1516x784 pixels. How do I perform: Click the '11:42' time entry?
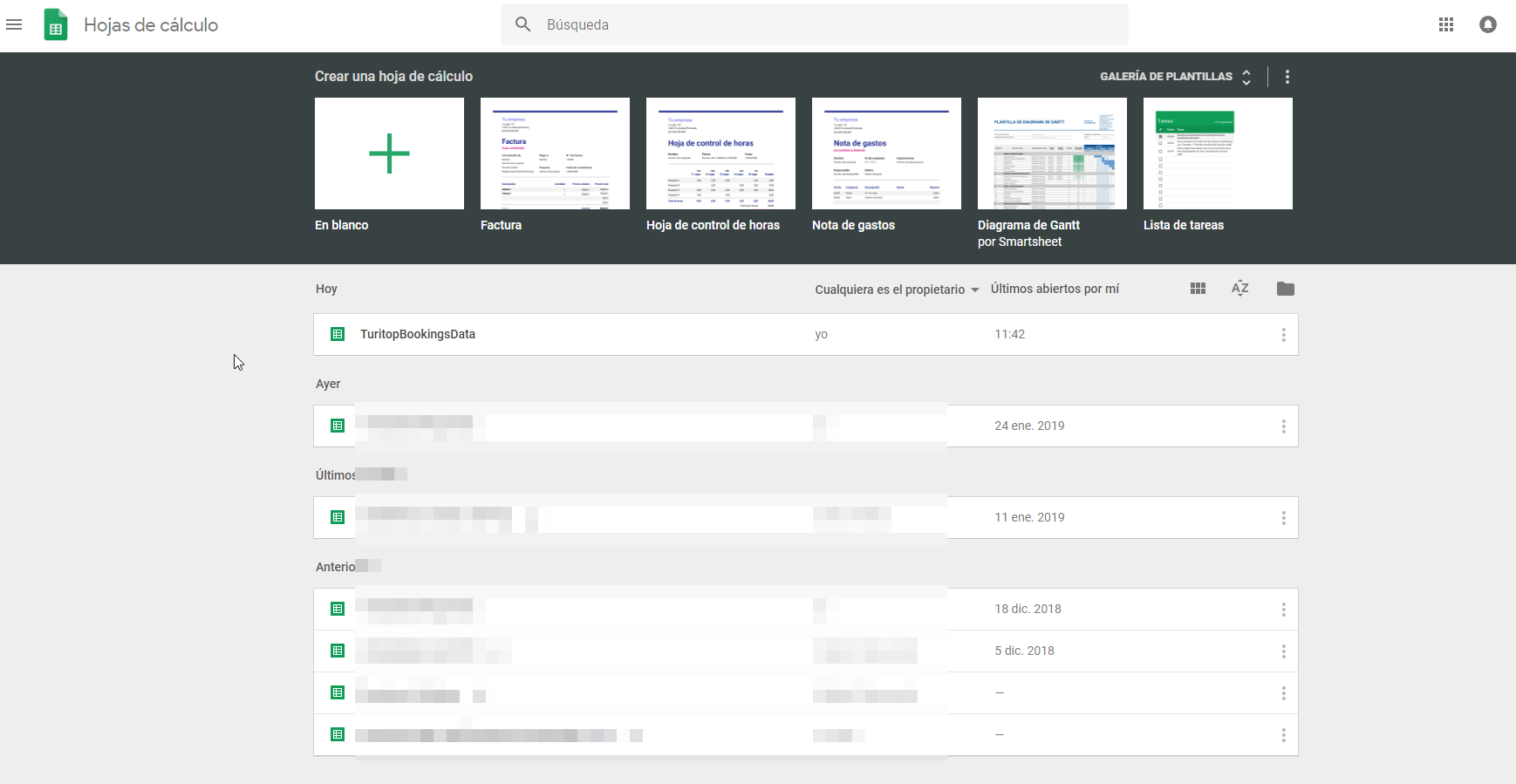pos(1010,334)
